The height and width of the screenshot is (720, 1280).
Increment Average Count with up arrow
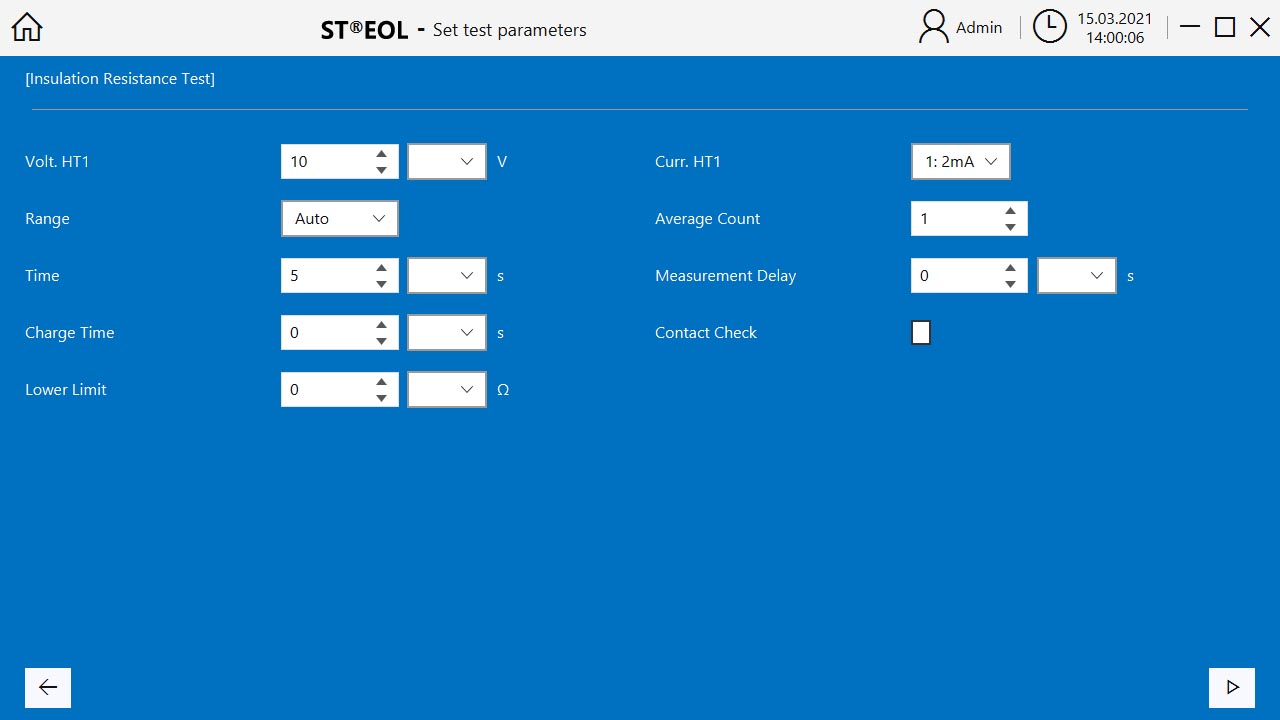pos(1010,211)
